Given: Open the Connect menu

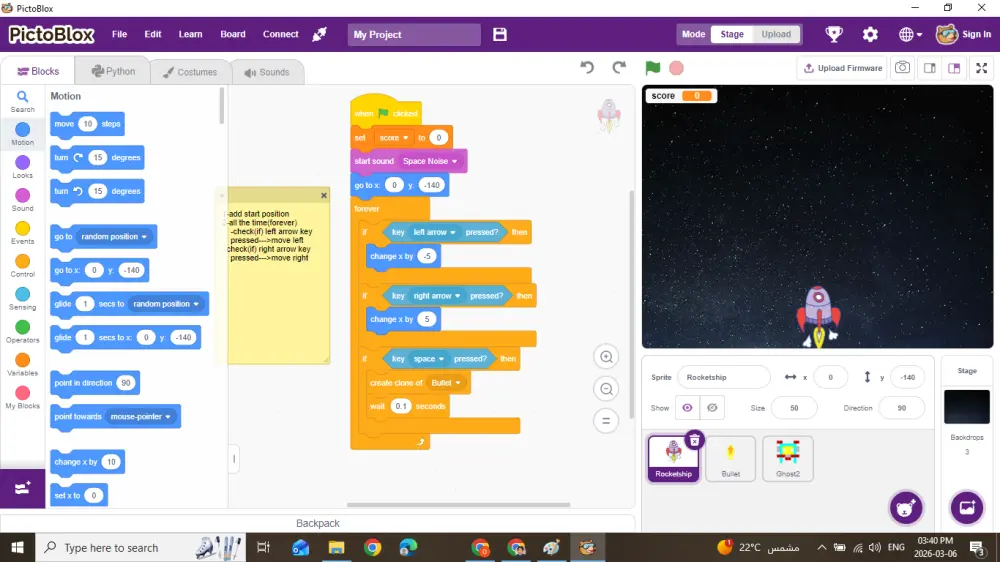Looking at the screenshot, I should 281,34.
